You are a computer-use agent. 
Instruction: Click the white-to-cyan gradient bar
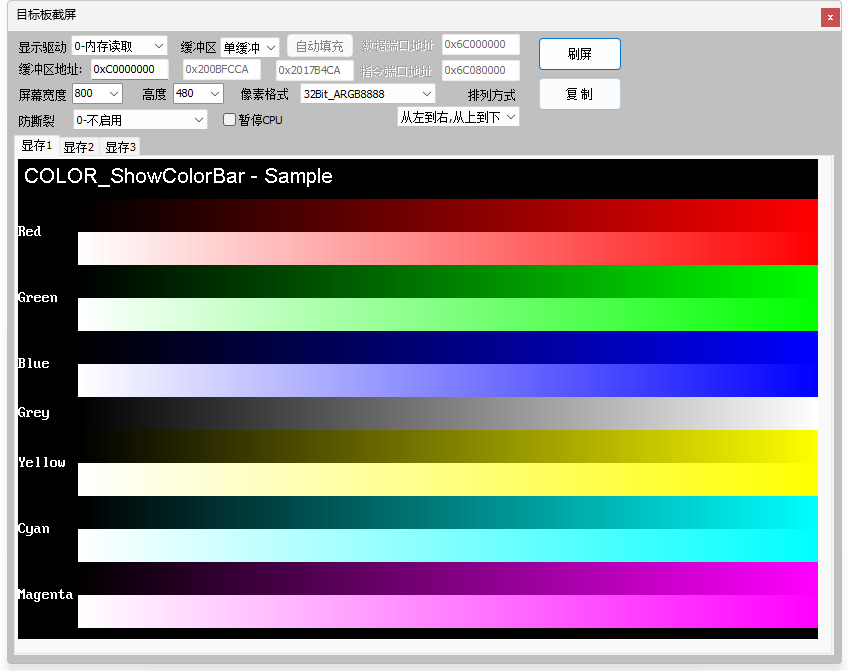click(448, 545)
